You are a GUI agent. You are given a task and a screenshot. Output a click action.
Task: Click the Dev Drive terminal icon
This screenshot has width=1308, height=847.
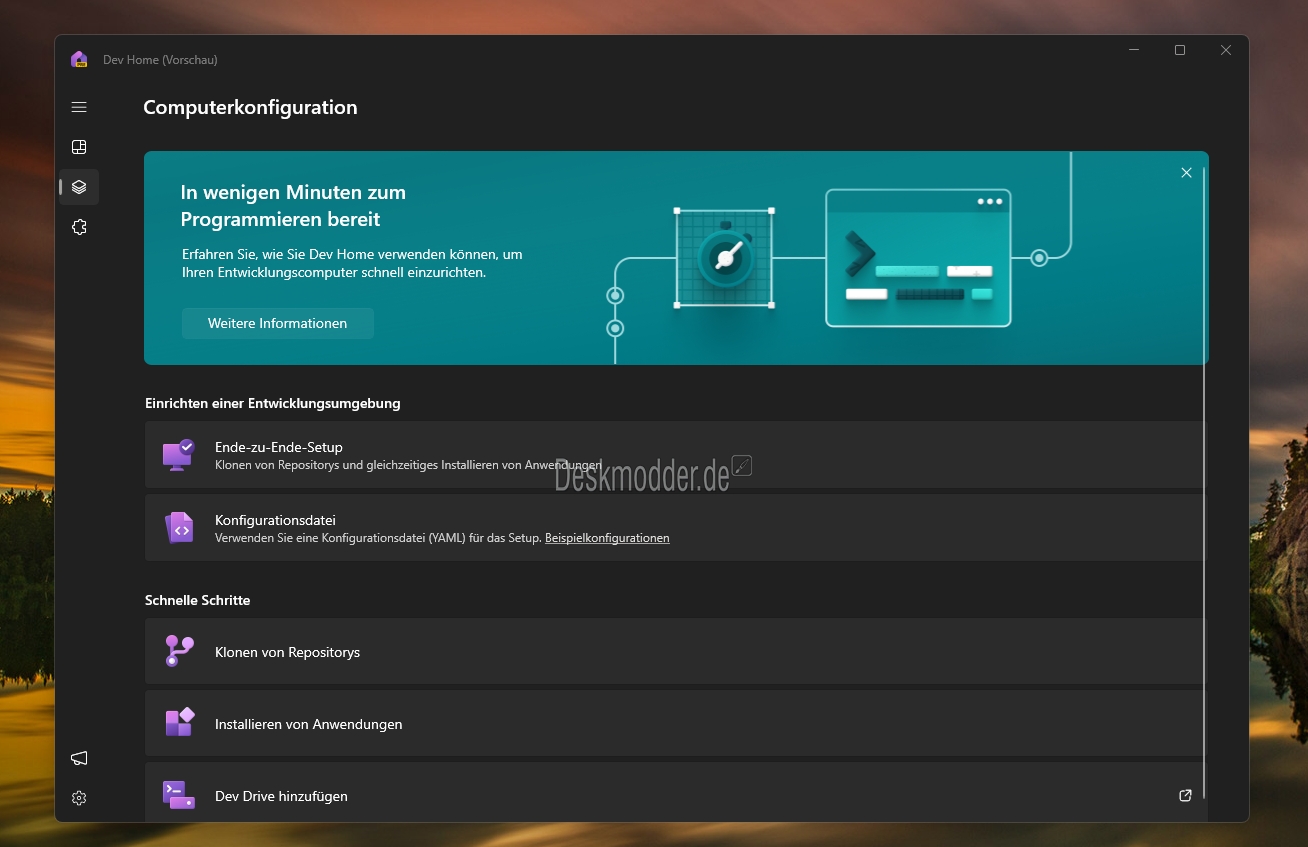pyautogui.click(x=179, y=795)
